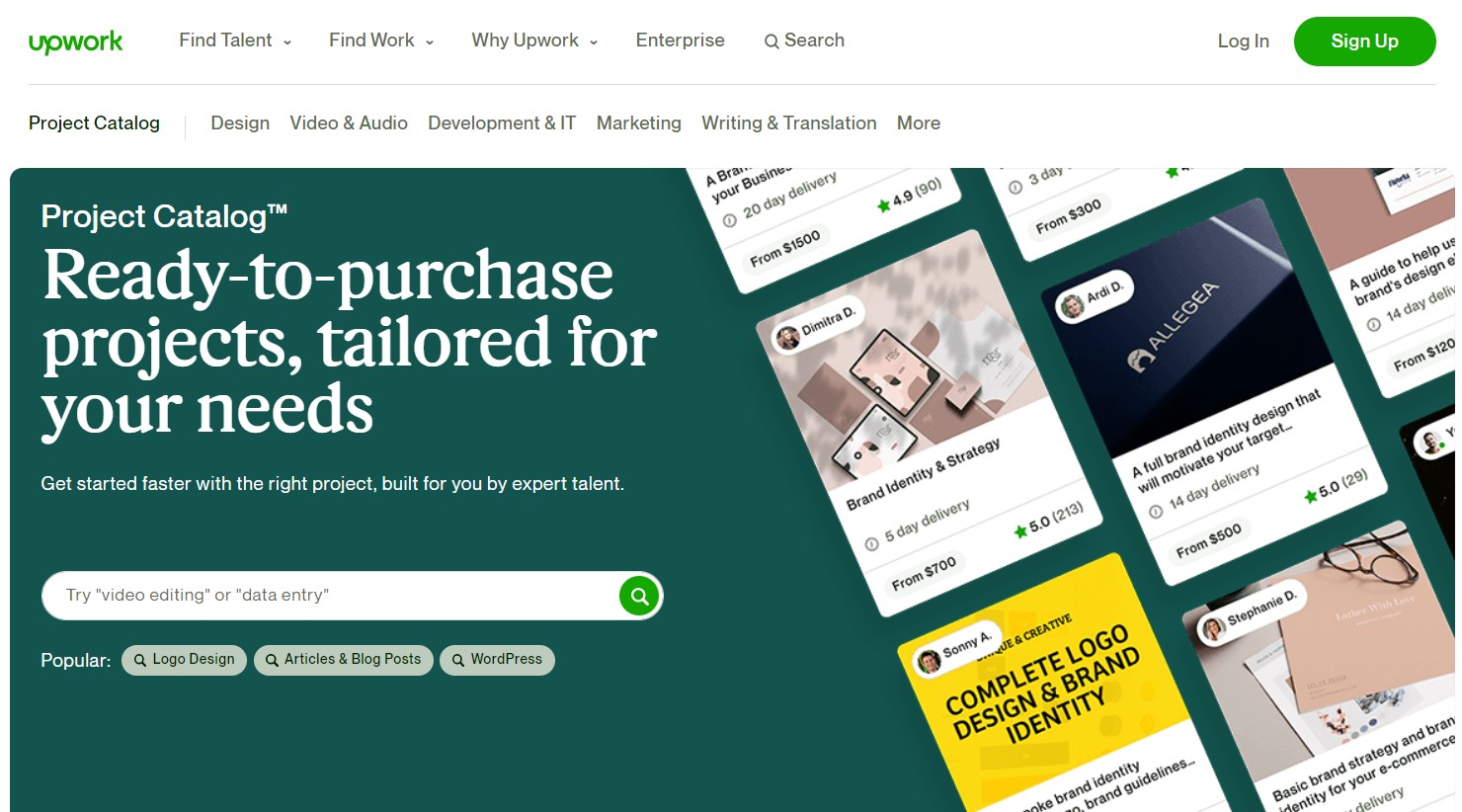Click the Articles & Blog Posts chip
1462x812 pixels.
pos(343,660)
